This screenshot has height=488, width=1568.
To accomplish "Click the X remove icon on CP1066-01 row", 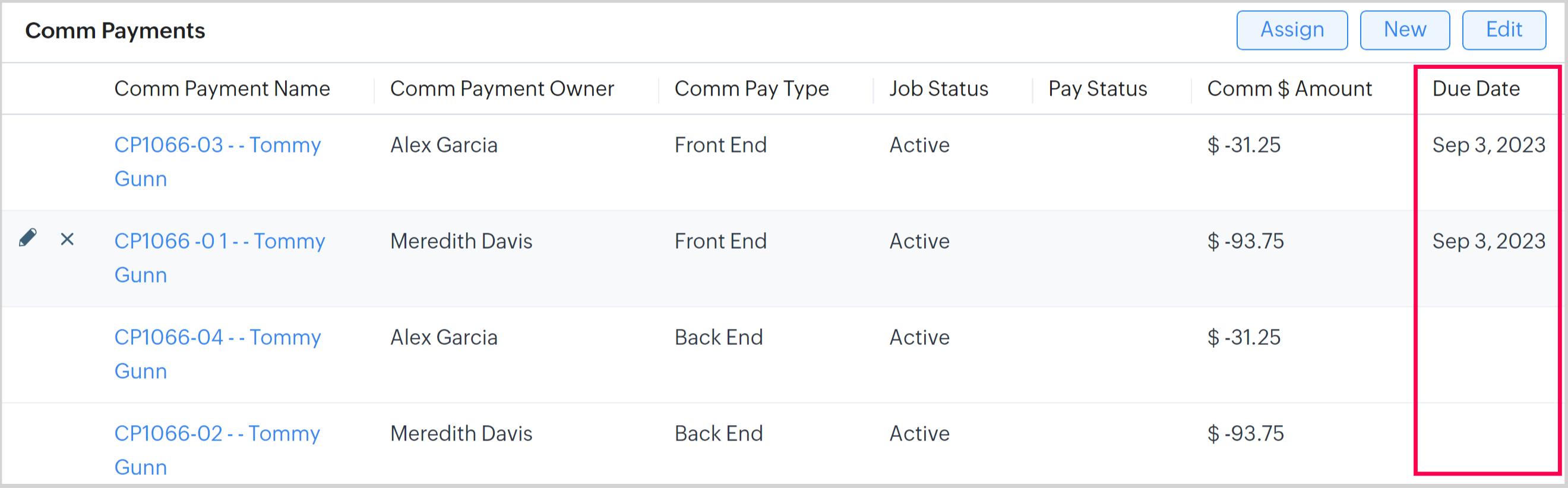I will pyautogui.click(x=67, y=239).
